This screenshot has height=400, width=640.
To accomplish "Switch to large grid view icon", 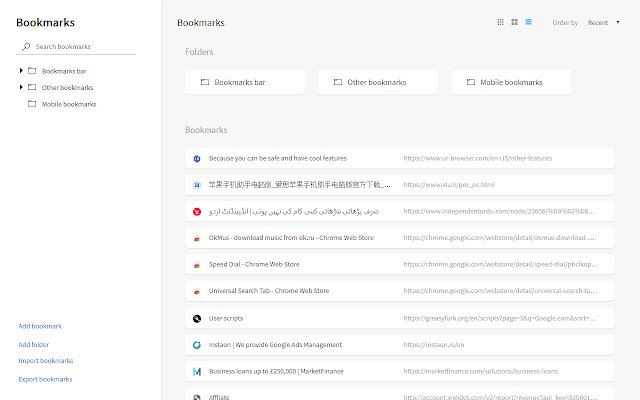I will (x=514, y=22).
